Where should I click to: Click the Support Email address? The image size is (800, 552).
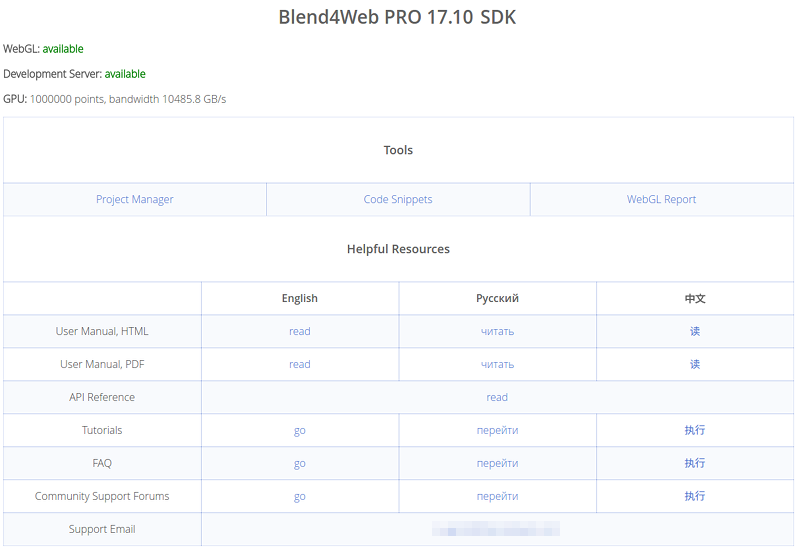point(496,529)
